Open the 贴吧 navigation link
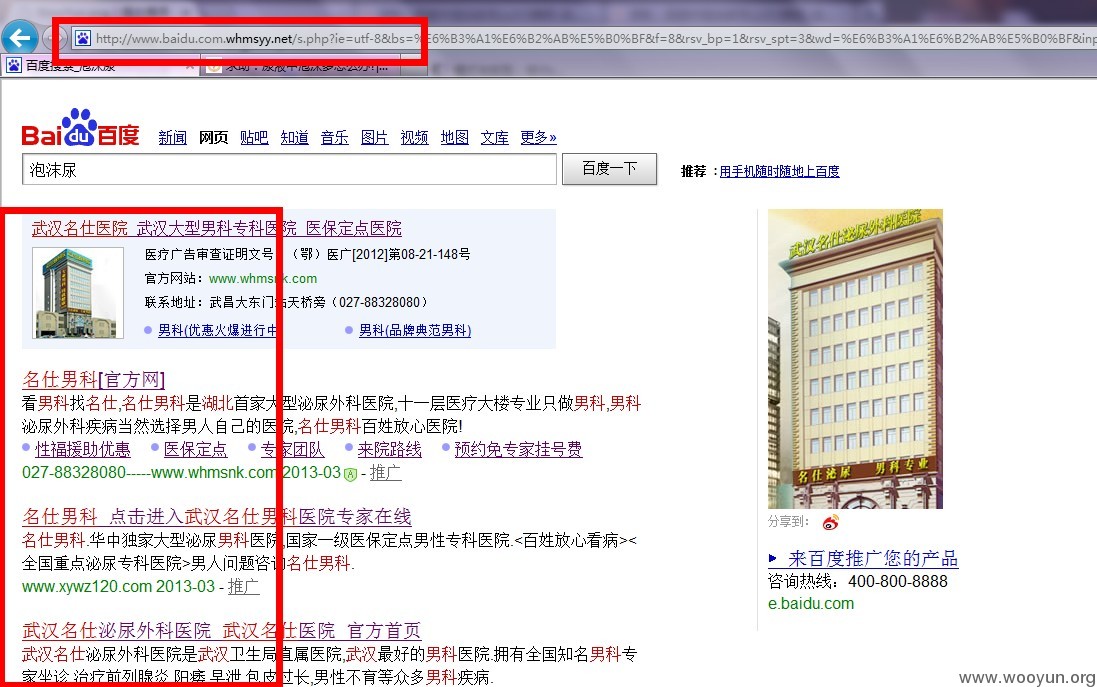This screenshot has height=687, width=1097. point(254,137)
